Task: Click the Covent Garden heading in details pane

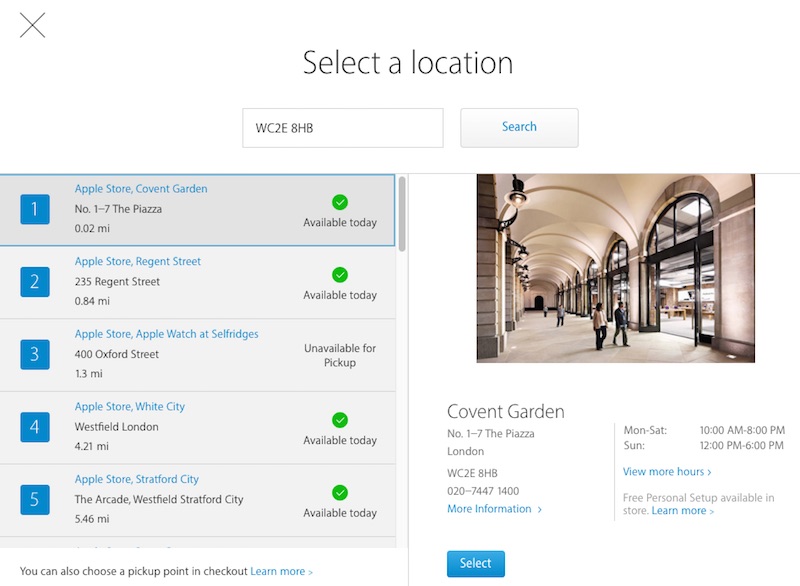Action: [x=506, y=411]
